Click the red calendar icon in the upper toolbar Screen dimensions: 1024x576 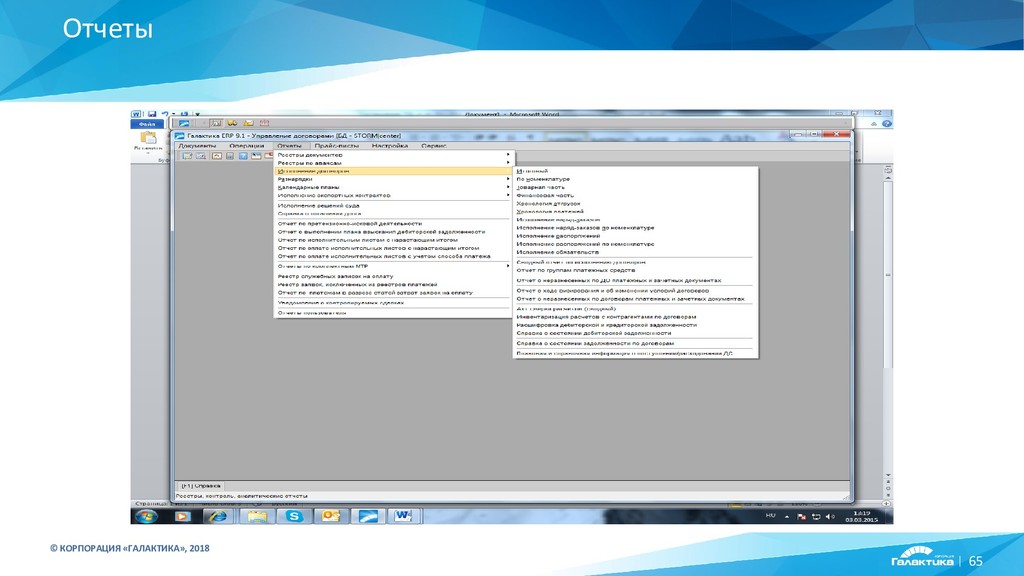coord(264,123)
